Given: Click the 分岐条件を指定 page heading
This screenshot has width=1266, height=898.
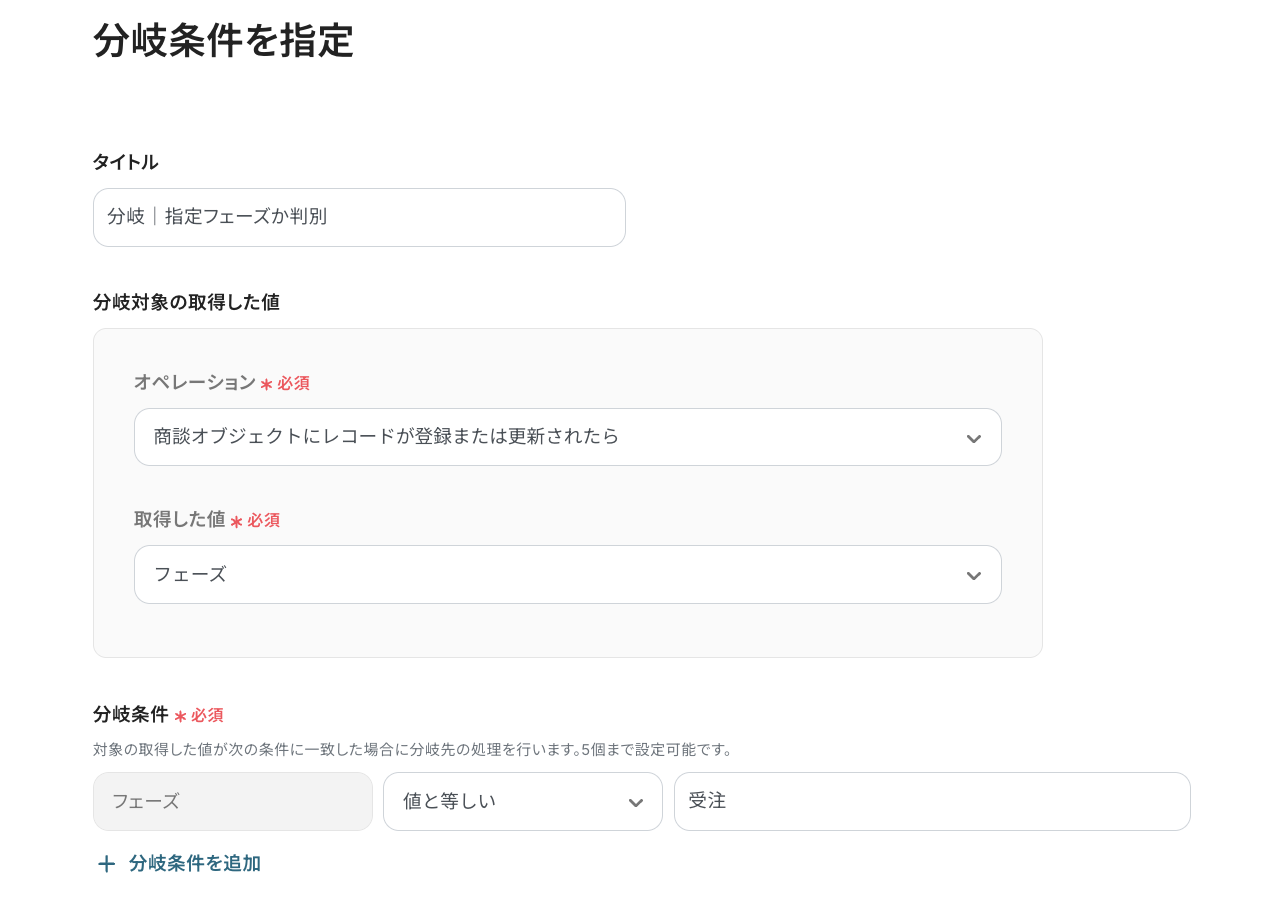Looking at the screenshot, I should 223,41.
